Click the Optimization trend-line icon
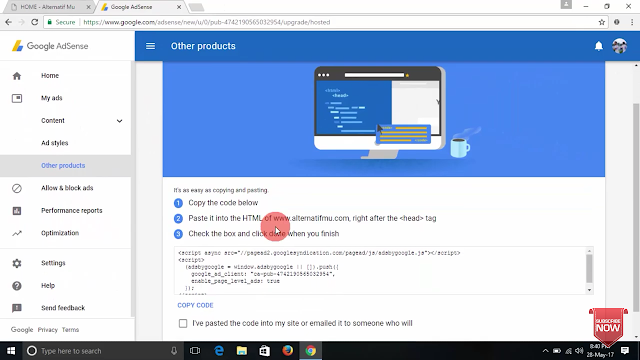The image size is (640, 360). pos(17,233)
